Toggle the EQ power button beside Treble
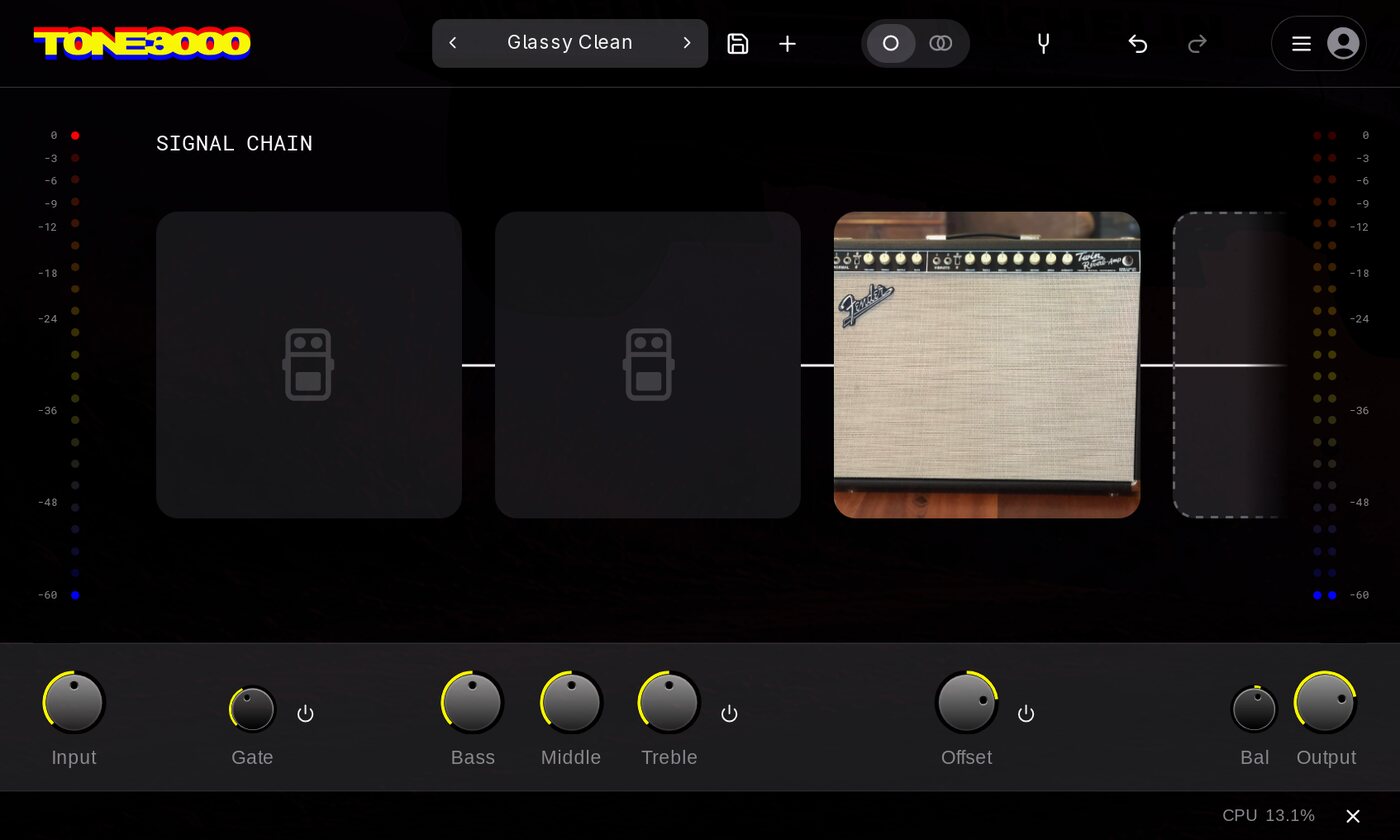The image size is (1400, 840). (730, 713)
